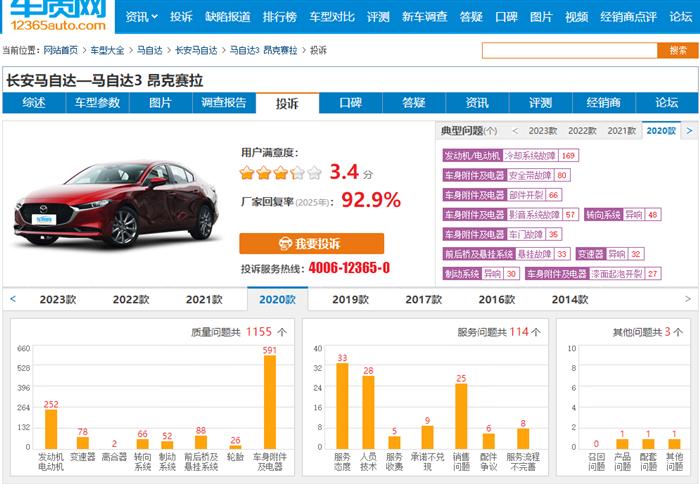Switch to the 车型参数 tab
This screenshot has width=700, height=484.
(x=97, y=103)
